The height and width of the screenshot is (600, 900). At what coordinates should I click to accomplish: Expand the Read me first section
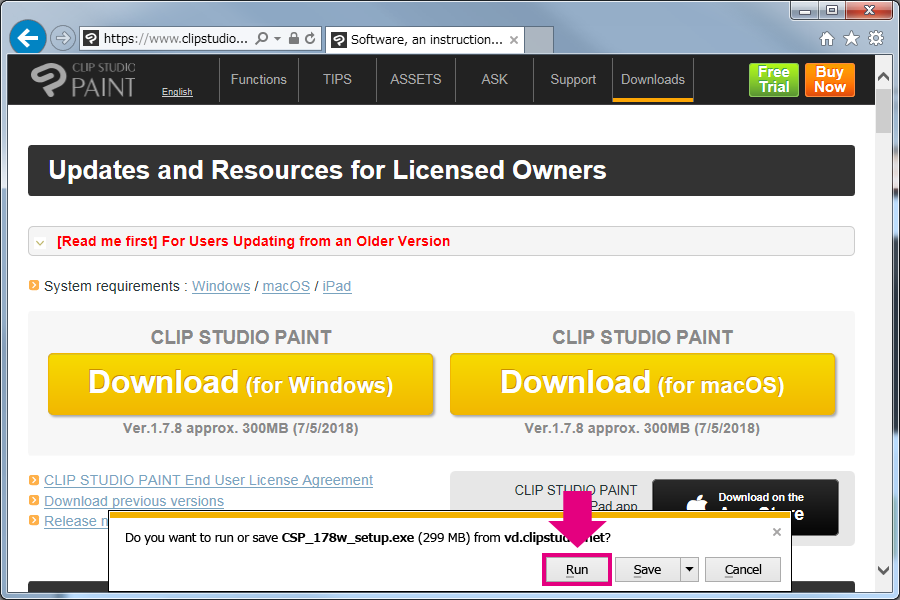[x=40, y=242]
